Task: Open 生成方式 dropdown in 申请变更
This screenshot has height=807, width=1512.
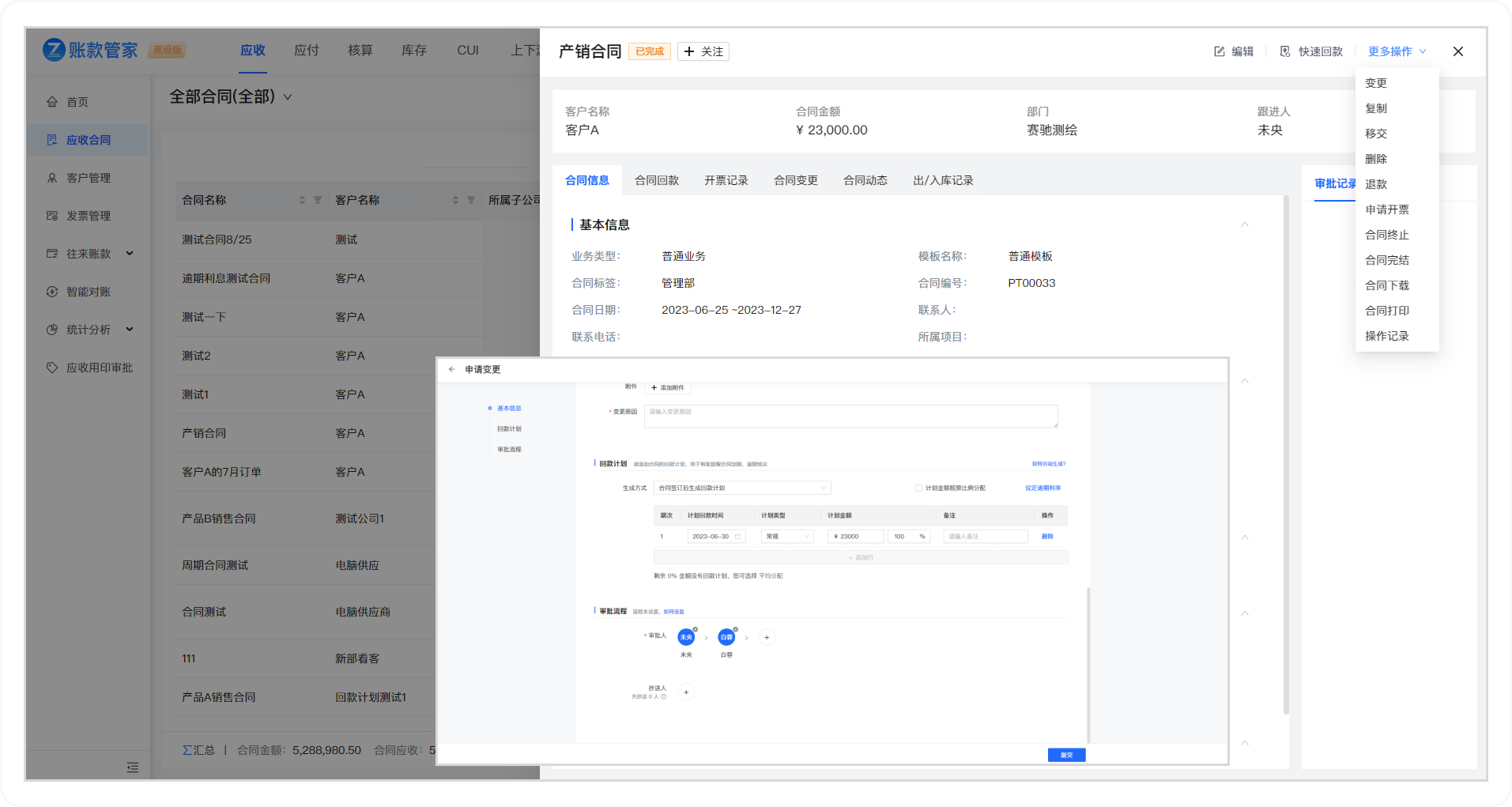Action: 742,488
